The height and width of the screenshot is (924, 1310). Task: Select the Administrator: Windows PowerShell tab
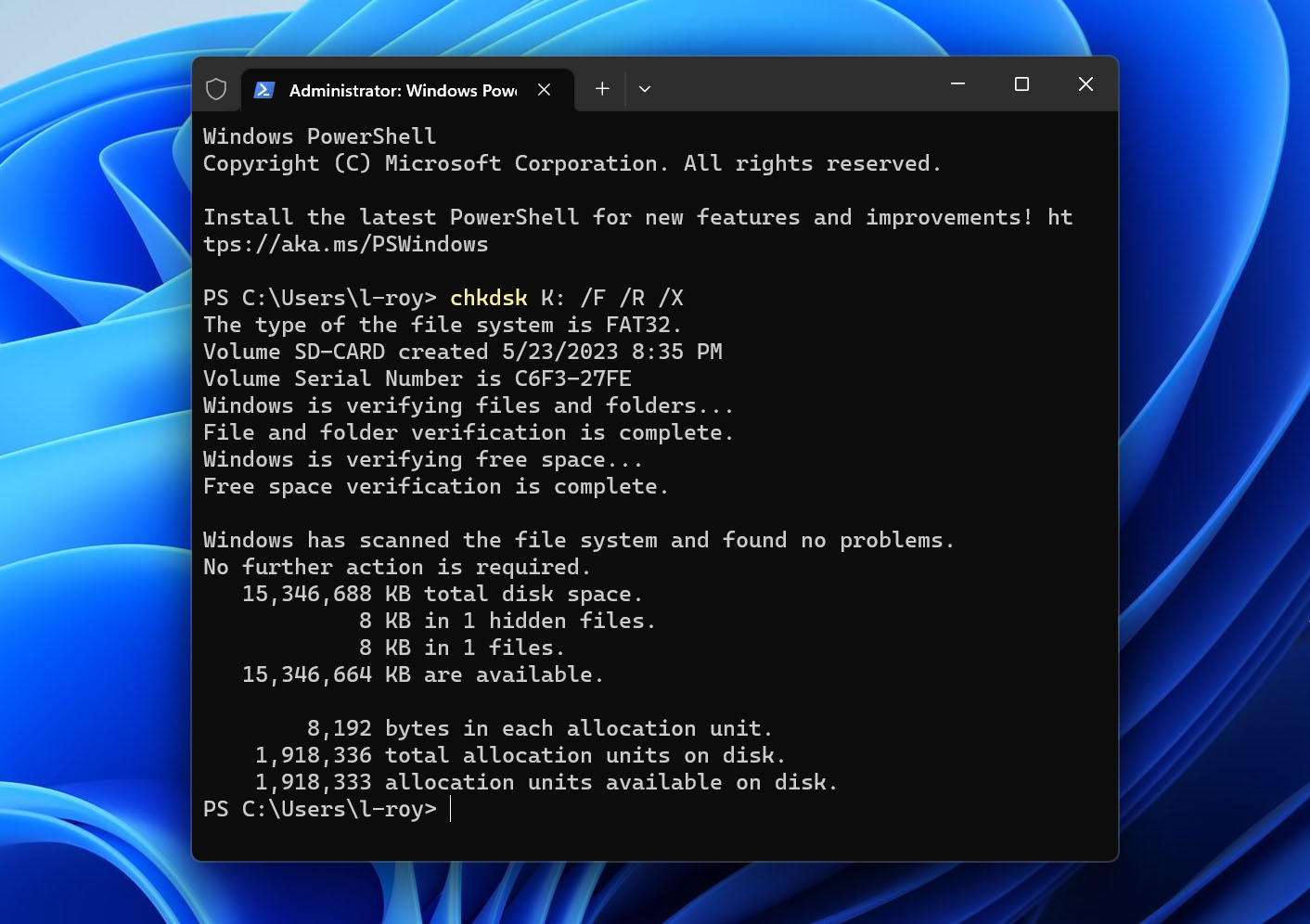point(407,90)
